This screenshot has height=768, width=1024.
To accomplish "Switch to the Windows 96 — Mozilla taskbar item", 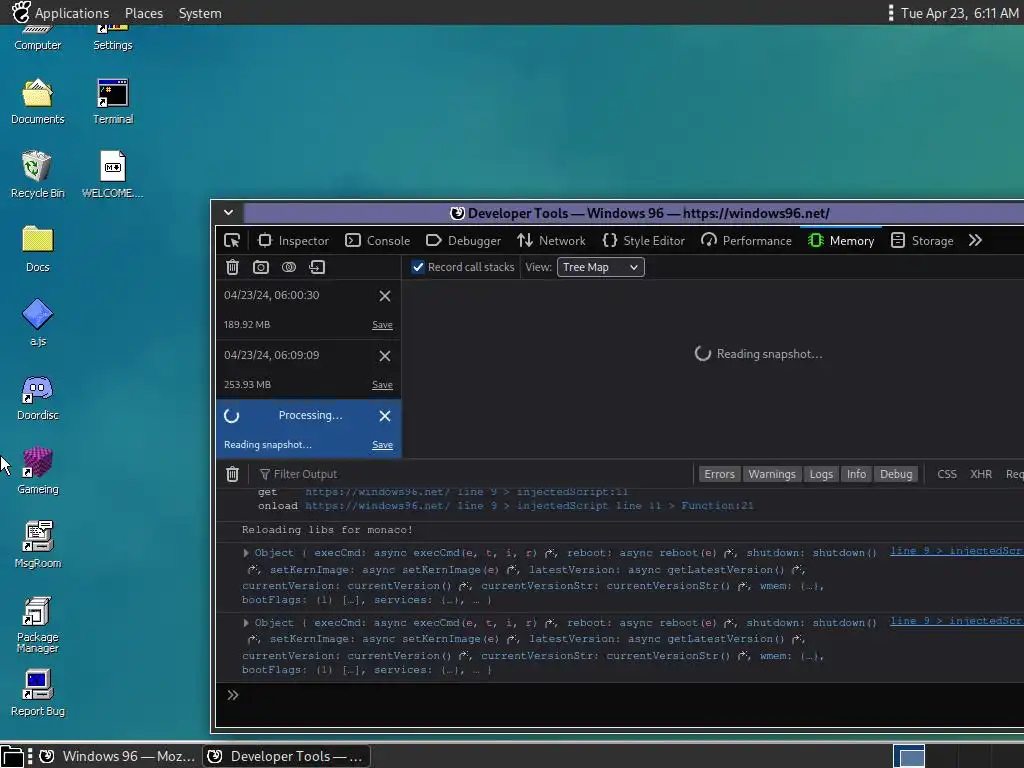I will point(118,756).
